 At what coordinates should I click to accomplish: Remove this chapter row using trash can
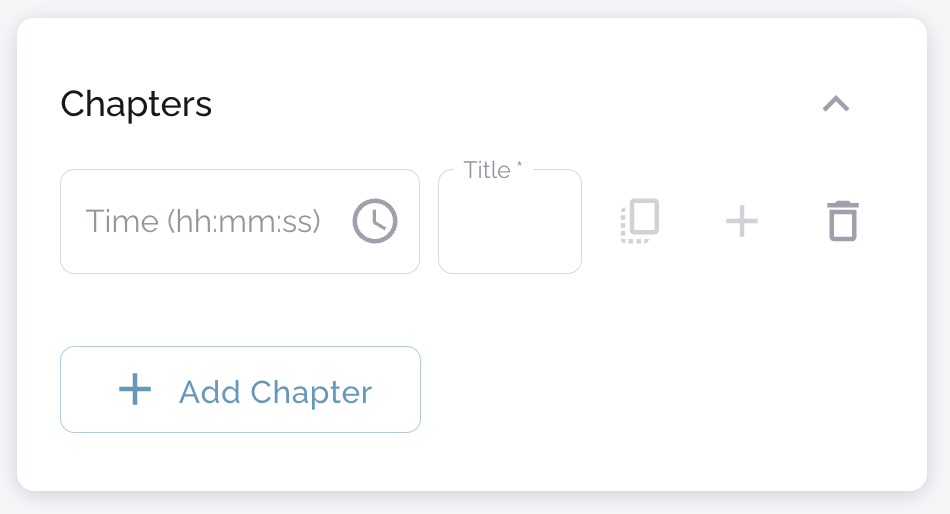(x=843, y=221)
